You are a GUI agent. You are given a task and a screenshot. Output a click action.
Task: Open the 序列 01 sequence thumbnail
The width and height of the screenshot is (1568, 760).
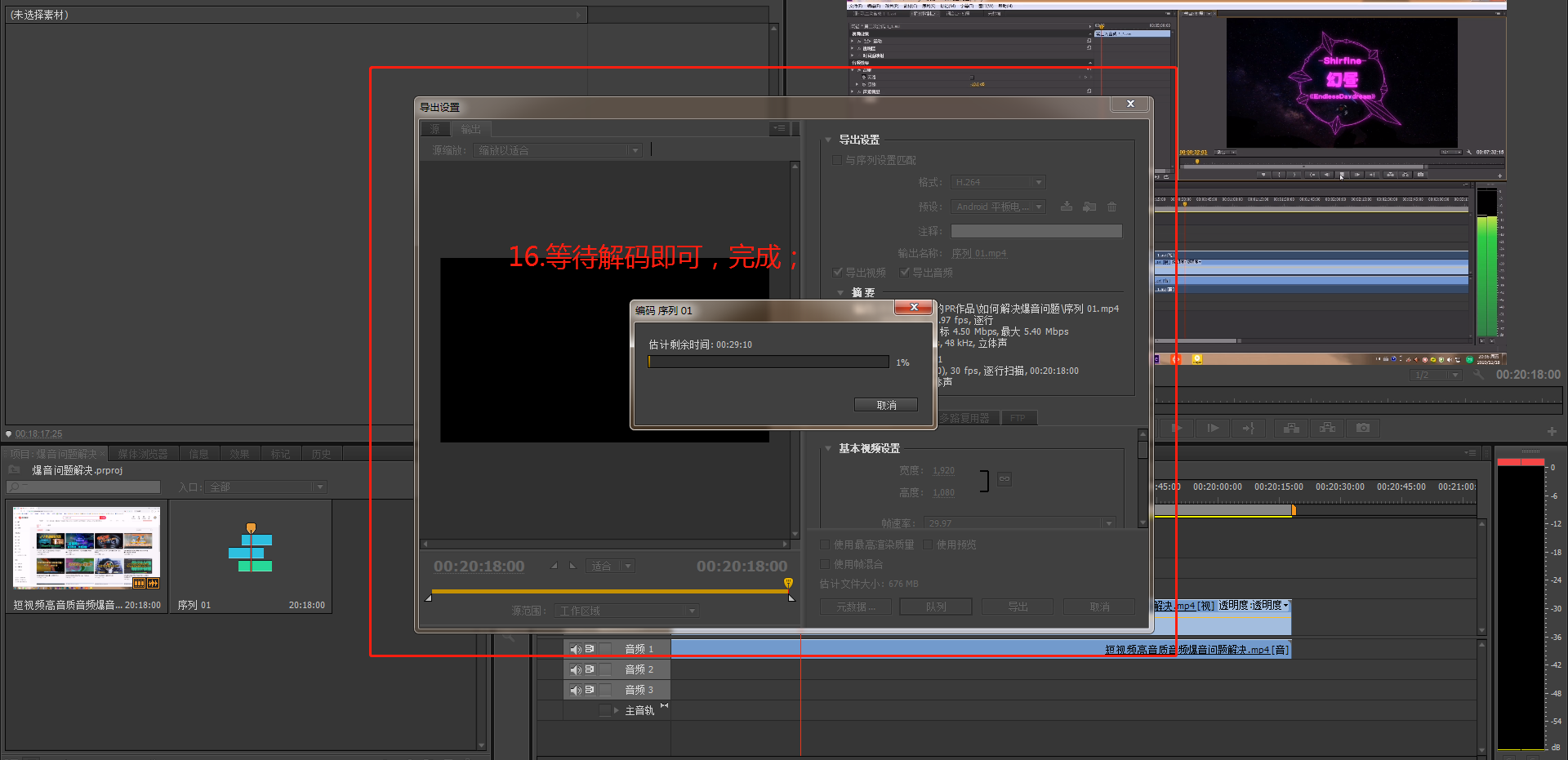[251, 548]
